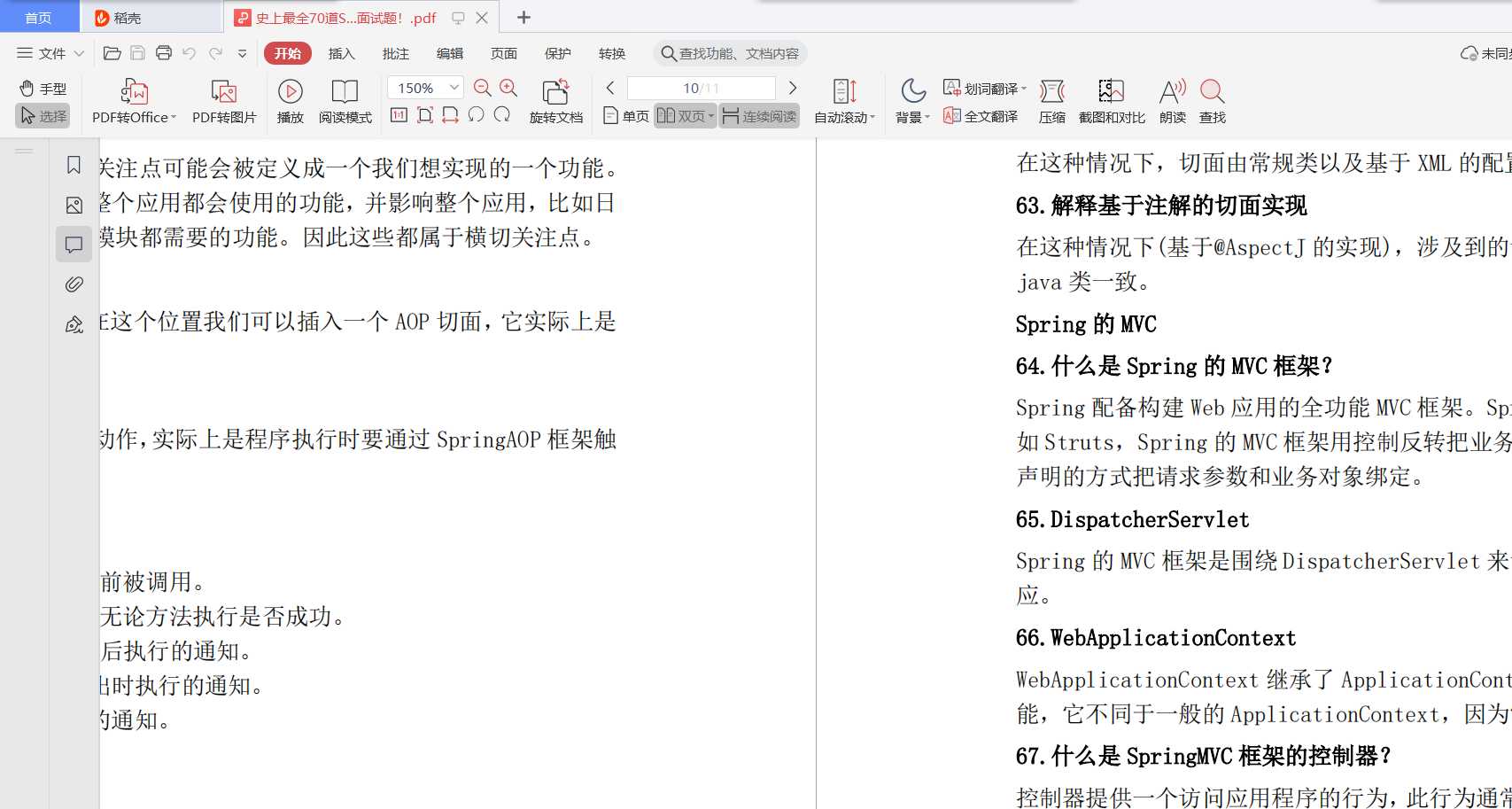This screenshot has width=1512, height=809.
Task: Select the Hand tool (手型)
Action: [43, 89]
